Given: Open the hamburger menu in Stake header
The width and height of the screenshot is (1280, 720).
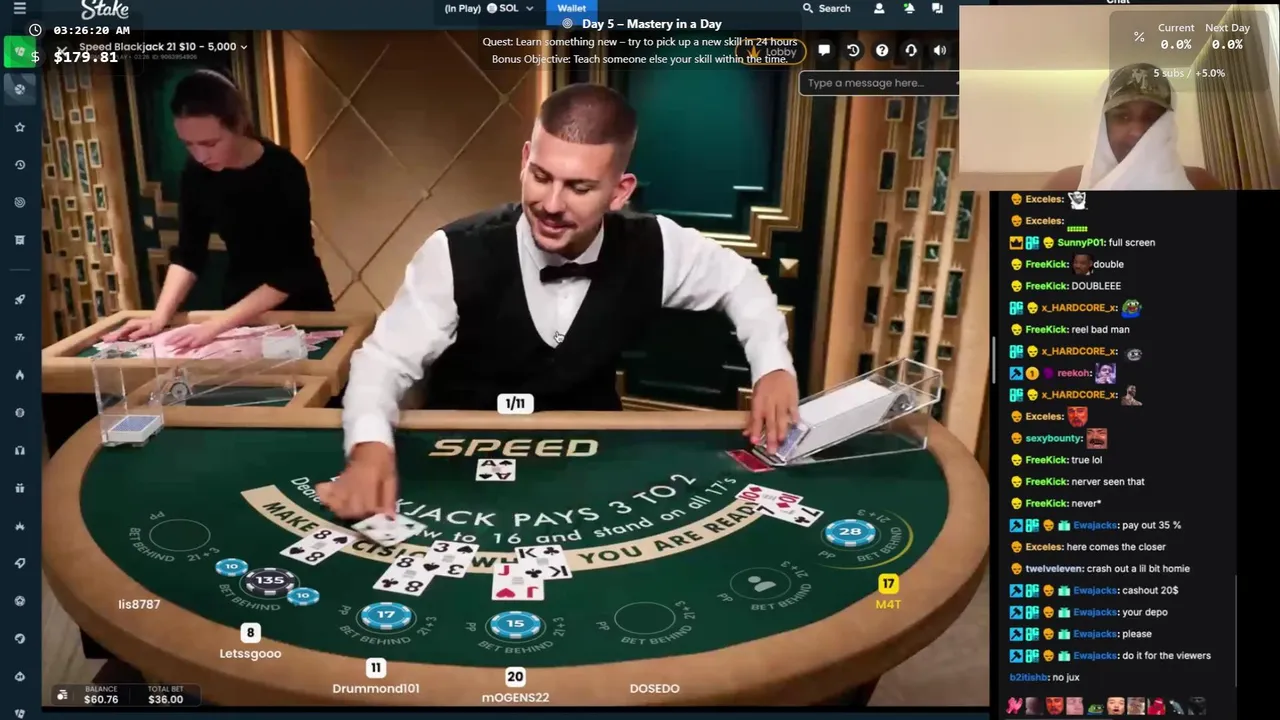Looking at the screenshot, I should 19,8.
